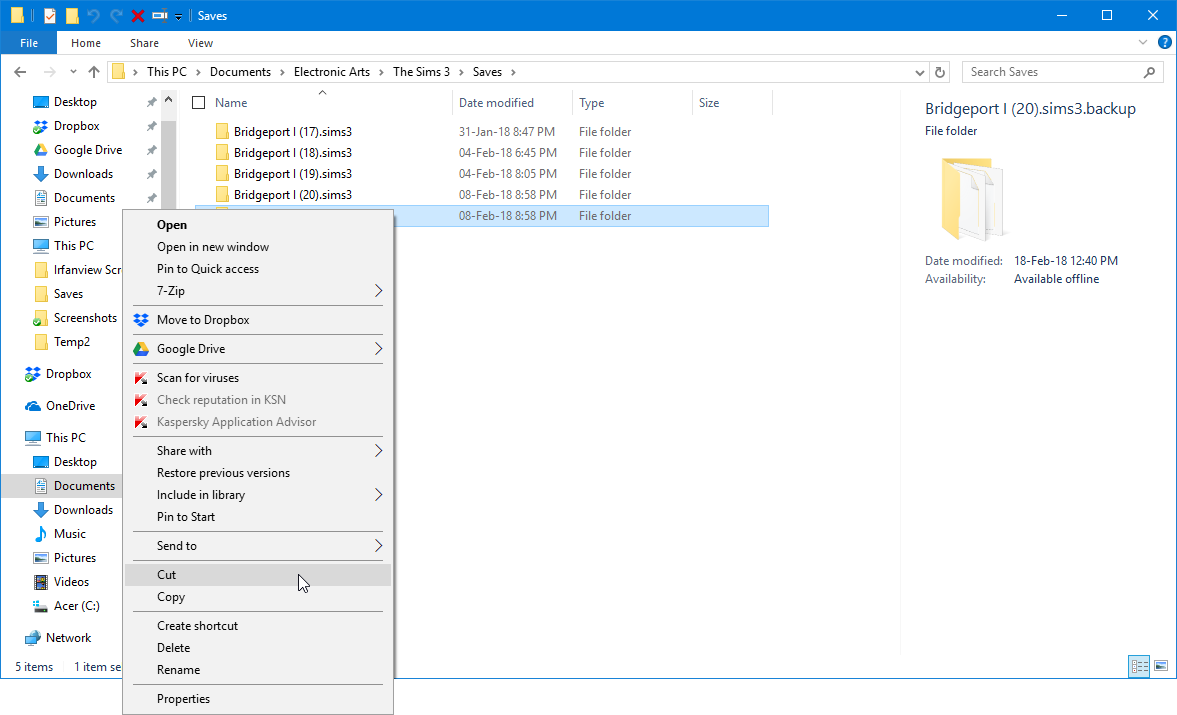Click Move to Dropbox in the context menu
Viewport: 1177px width, 715px height.
(x=258, y=320)
